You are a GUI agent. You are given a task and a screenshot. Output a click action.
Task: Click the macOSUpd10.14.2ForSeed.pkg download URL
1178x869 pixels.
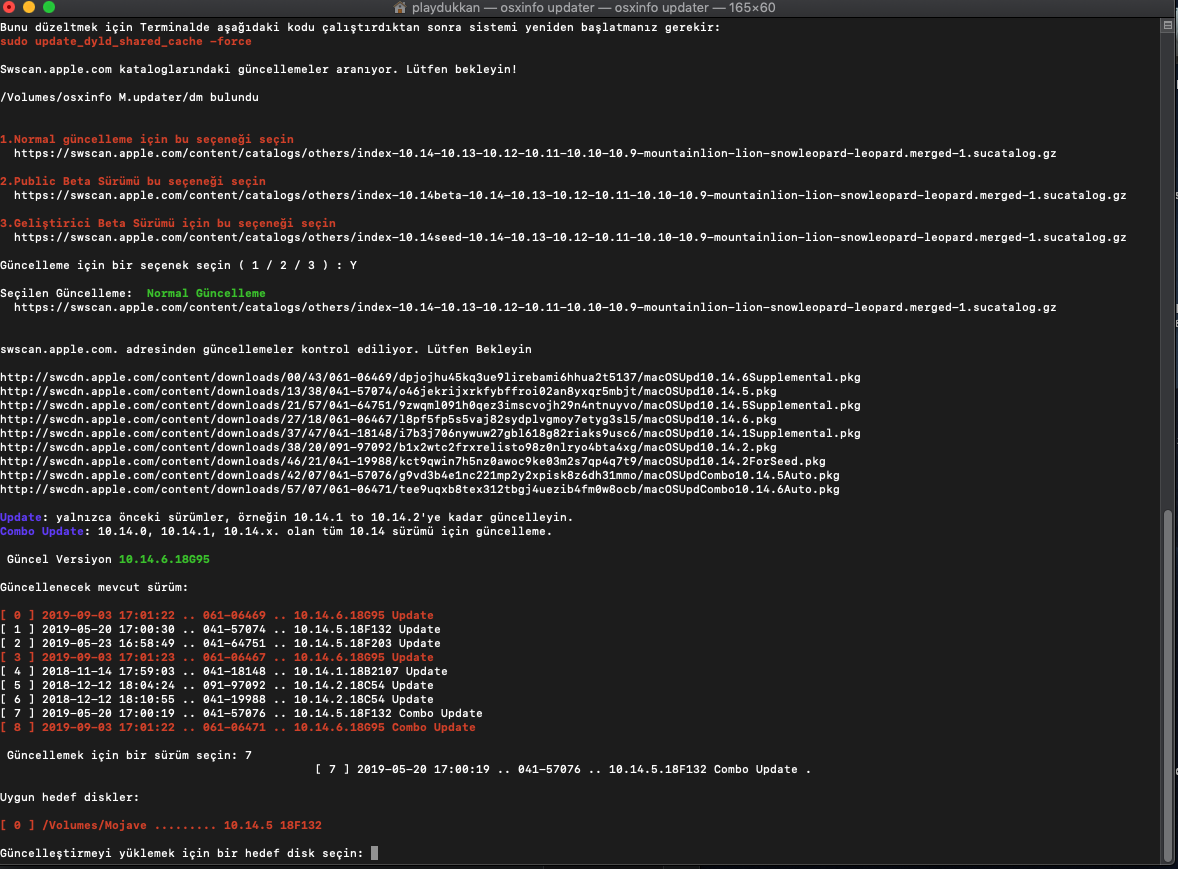[x=412, y=462]
